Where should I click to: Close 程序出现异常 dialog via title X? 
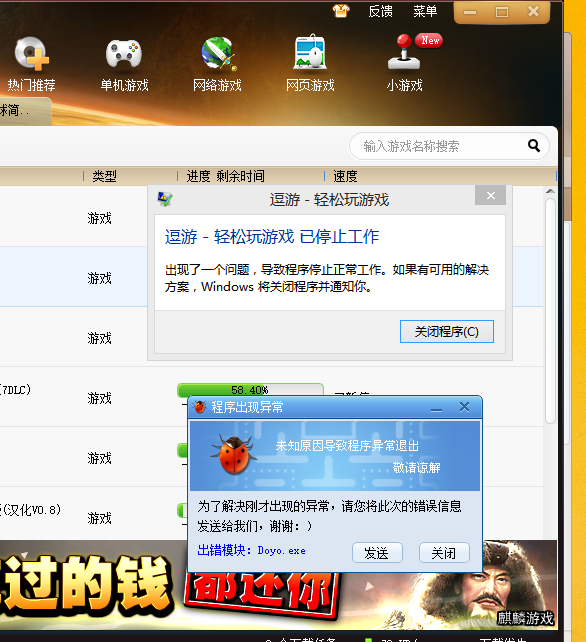[x=464, y=407]
